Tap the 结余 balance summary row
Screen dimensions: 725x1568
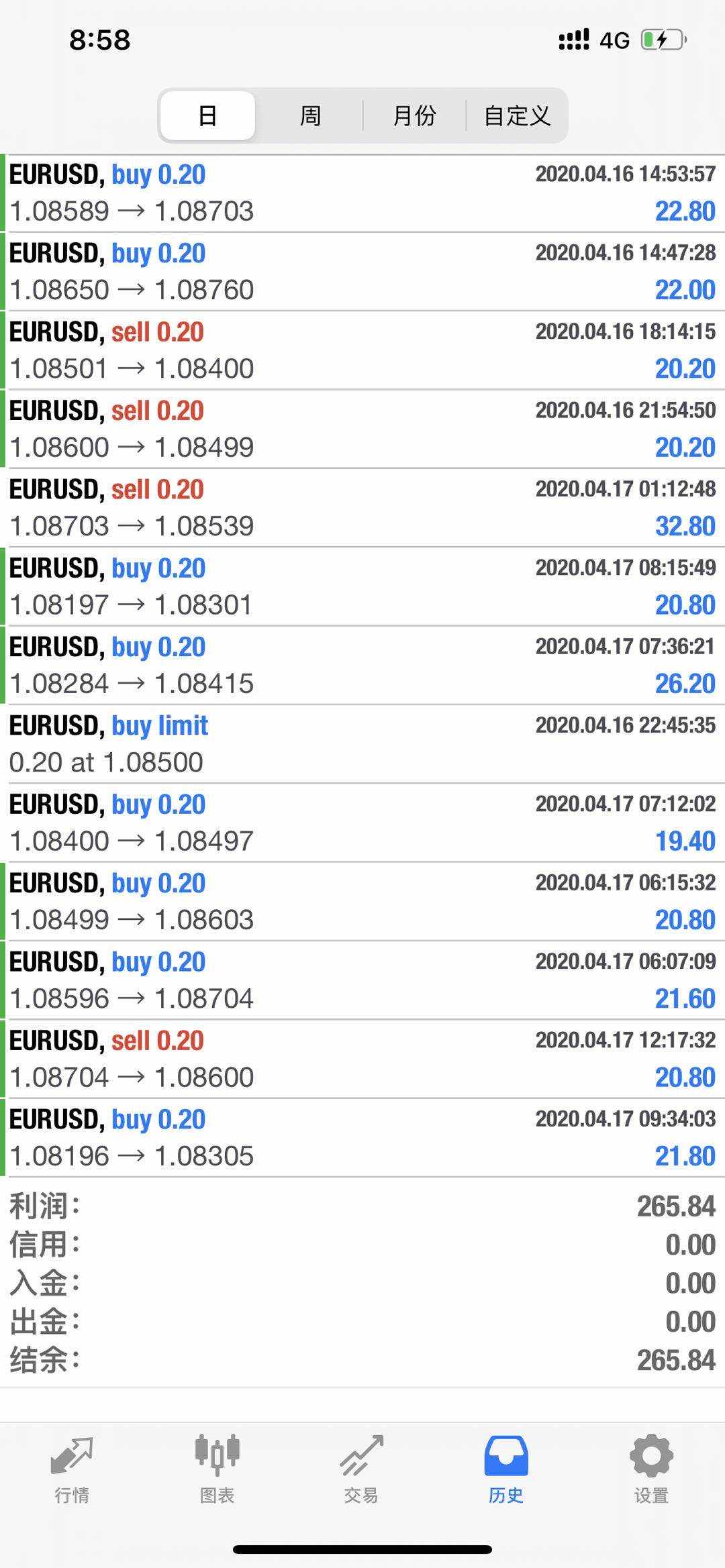coord(362,1361)
